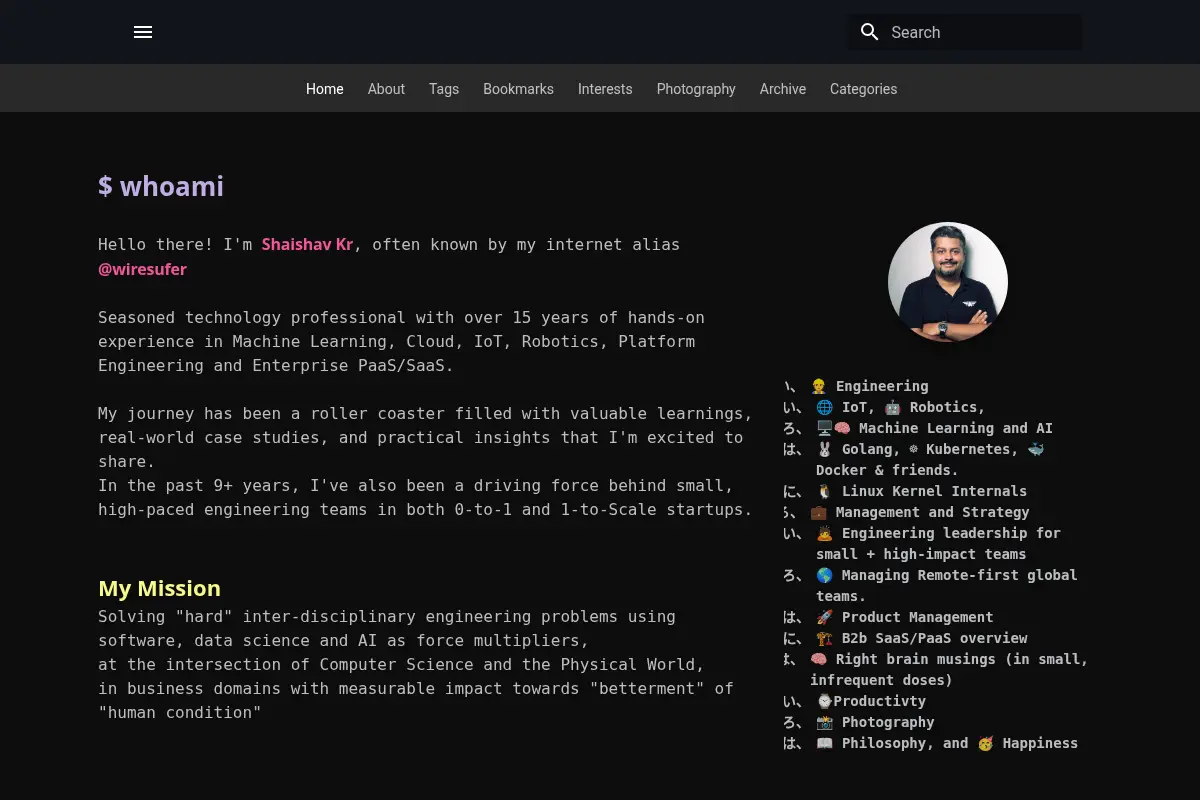Click the construction worker emoji beside Engineering
1200x800 pixels.
pyautogui.click(x=819, y=386)
